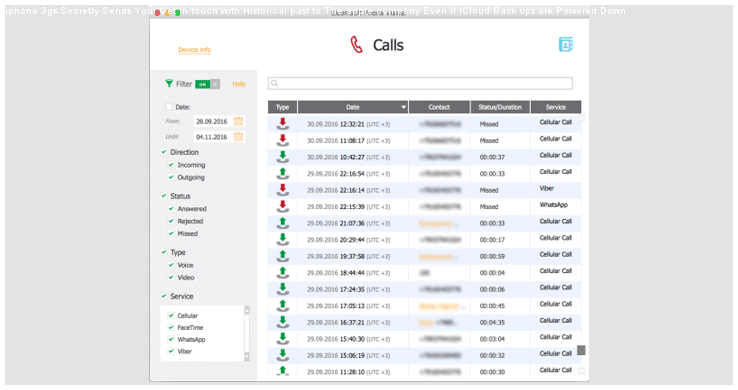Edit the Until date field 04.11.2016

(x=213, y=137)
